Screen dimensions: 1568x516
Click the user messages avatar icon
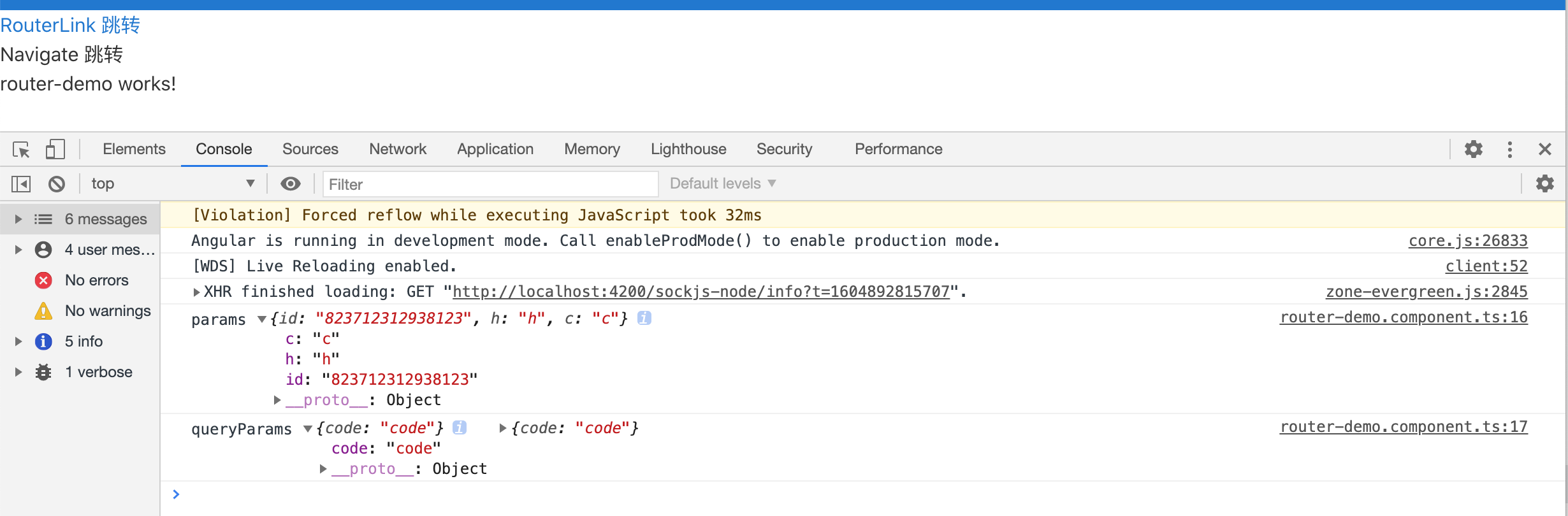coord(43,250)
